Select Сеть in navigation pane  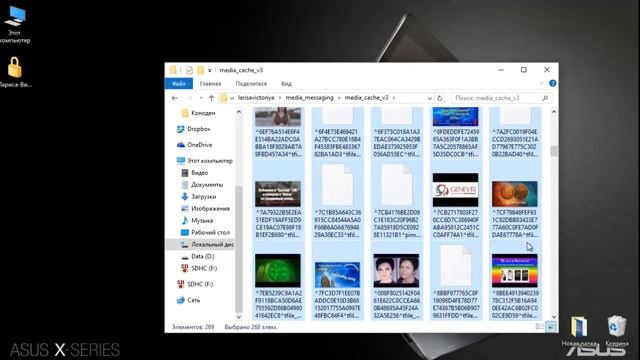click(x=189, y=300)
